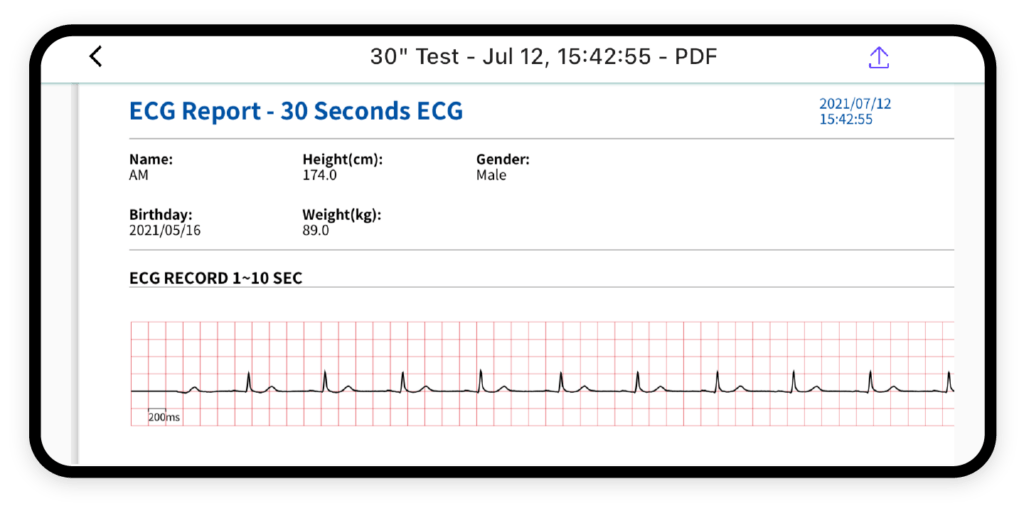Click the PDF title in header
Screen dimensions: 1024x511
pos(543,57)
